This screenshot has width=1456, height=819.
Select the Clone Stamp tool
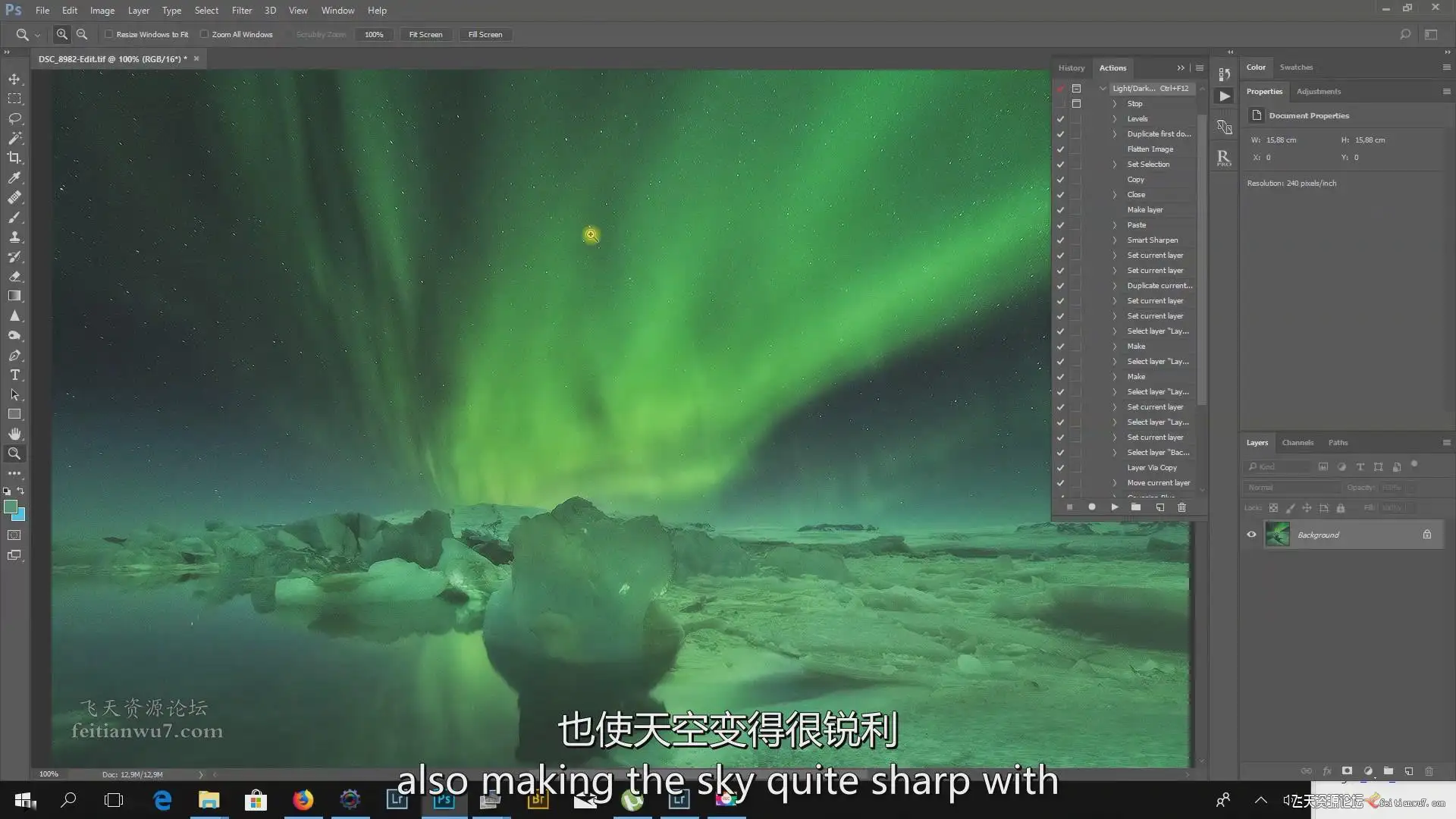(x=14, y=237)
